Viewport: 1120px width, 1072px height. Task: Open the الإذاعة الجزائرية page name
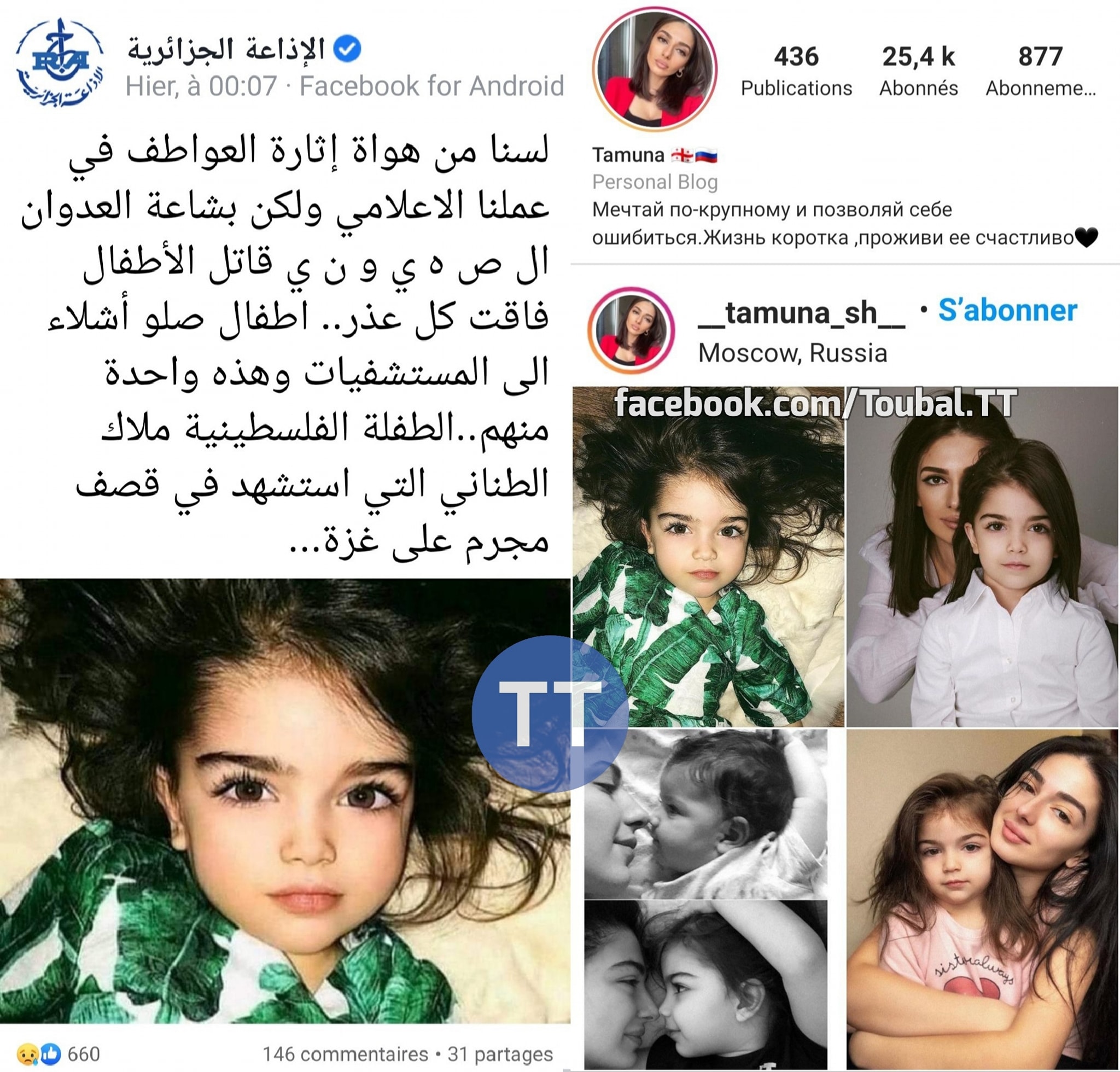[226, 49]
